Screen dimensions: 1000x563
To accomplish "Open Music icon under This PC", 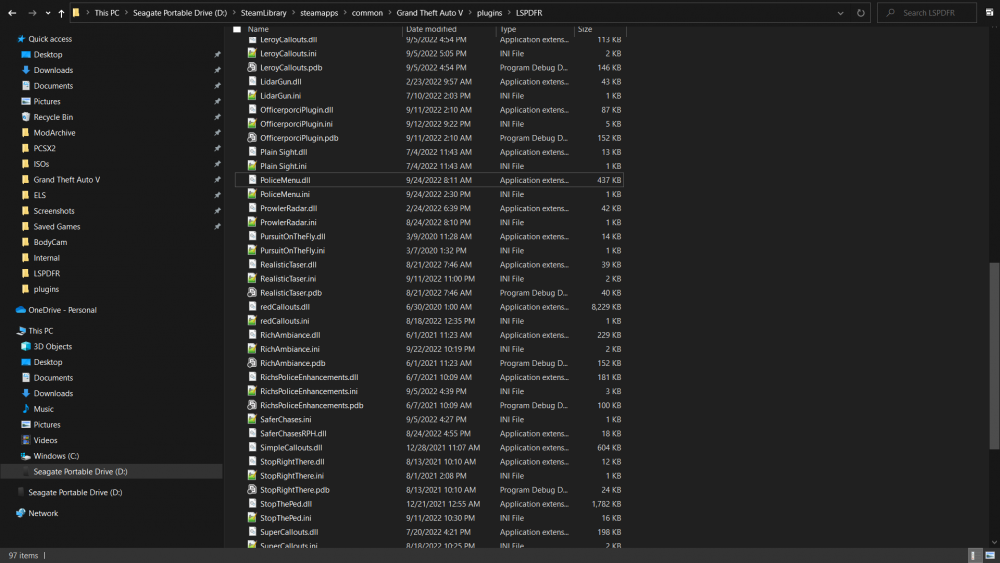I will coord(26,409).
